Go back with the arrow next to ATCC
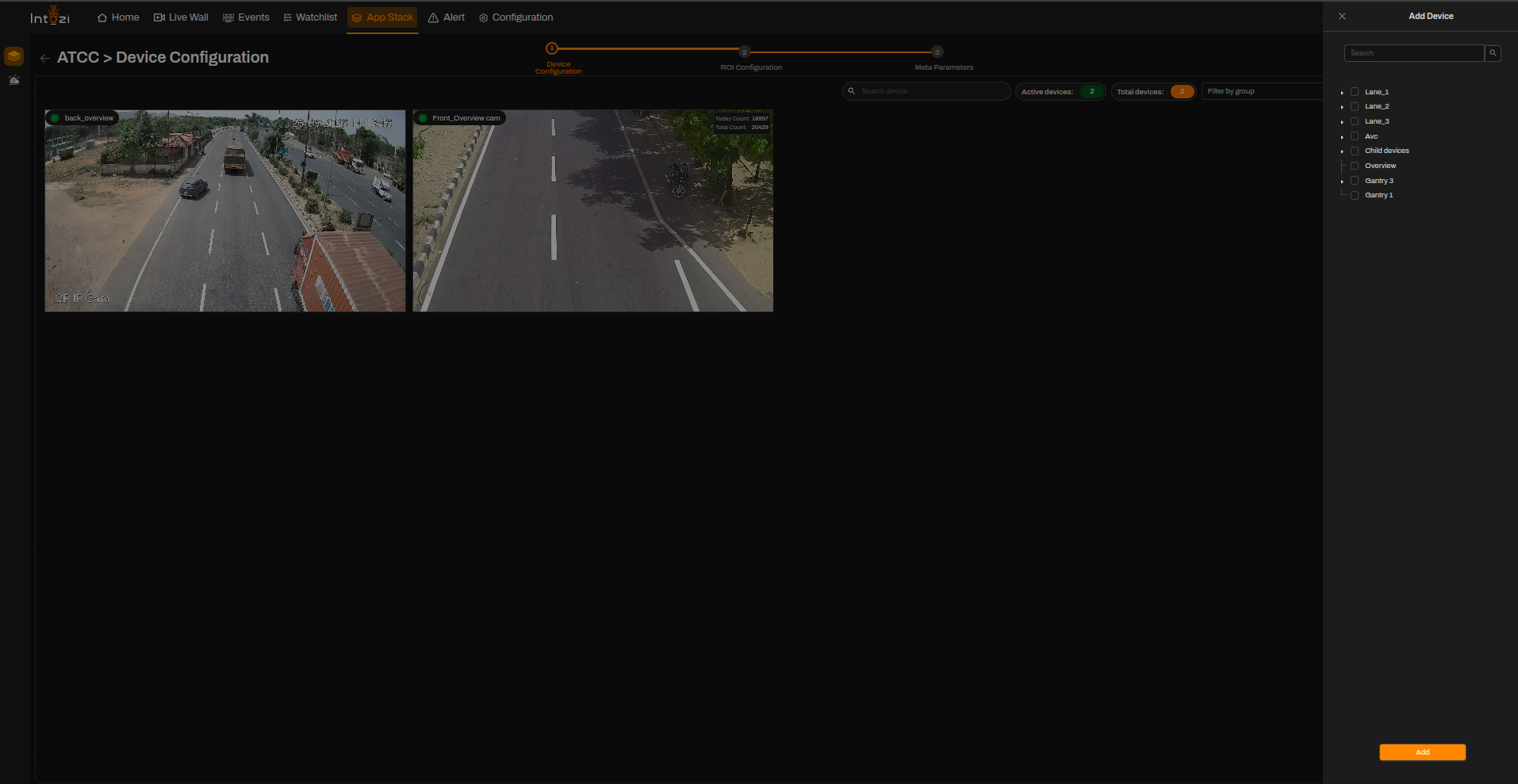1518x784 pixels. pyautogui.click(x=45, y=58)
